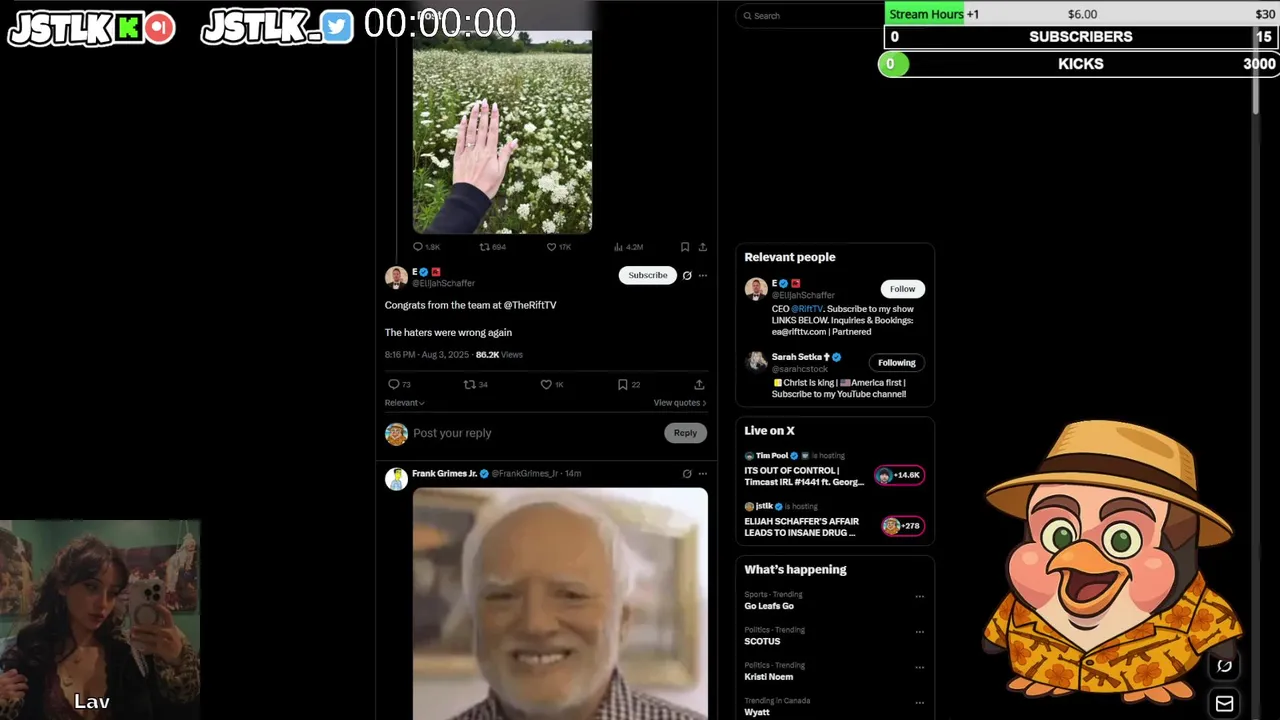The height and width of the screenshot is (720, 1280).
Task: Open the Go Leafs Go trend options menu
Action: click(x=919, y=597)
